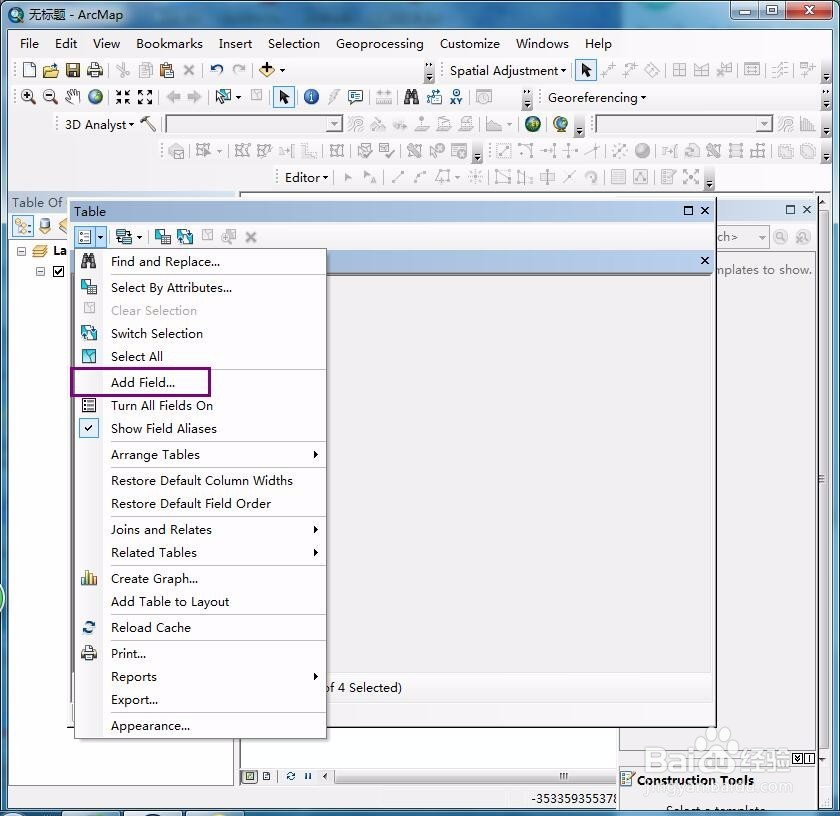Open the Bookmarks menu
The height and width of the screenshot is (816, 840).
tap(169, 43)
